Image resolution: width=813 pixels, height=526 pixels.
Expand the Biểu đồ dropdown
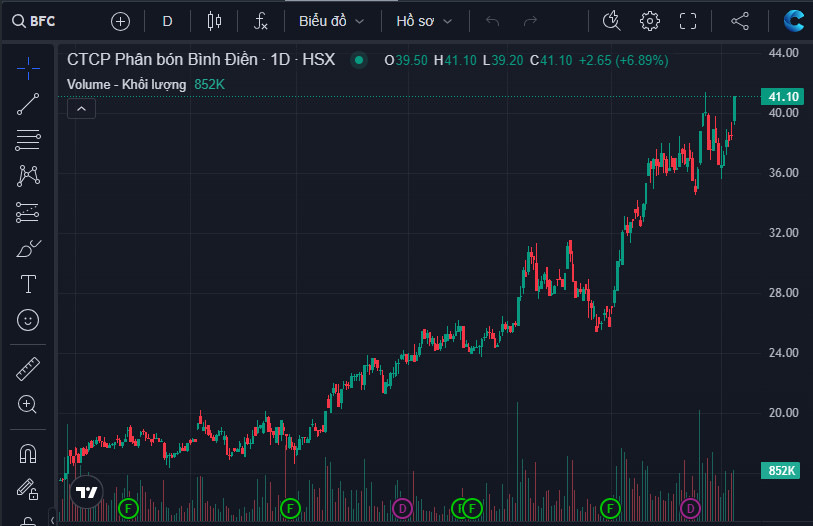tap(331, 20)
